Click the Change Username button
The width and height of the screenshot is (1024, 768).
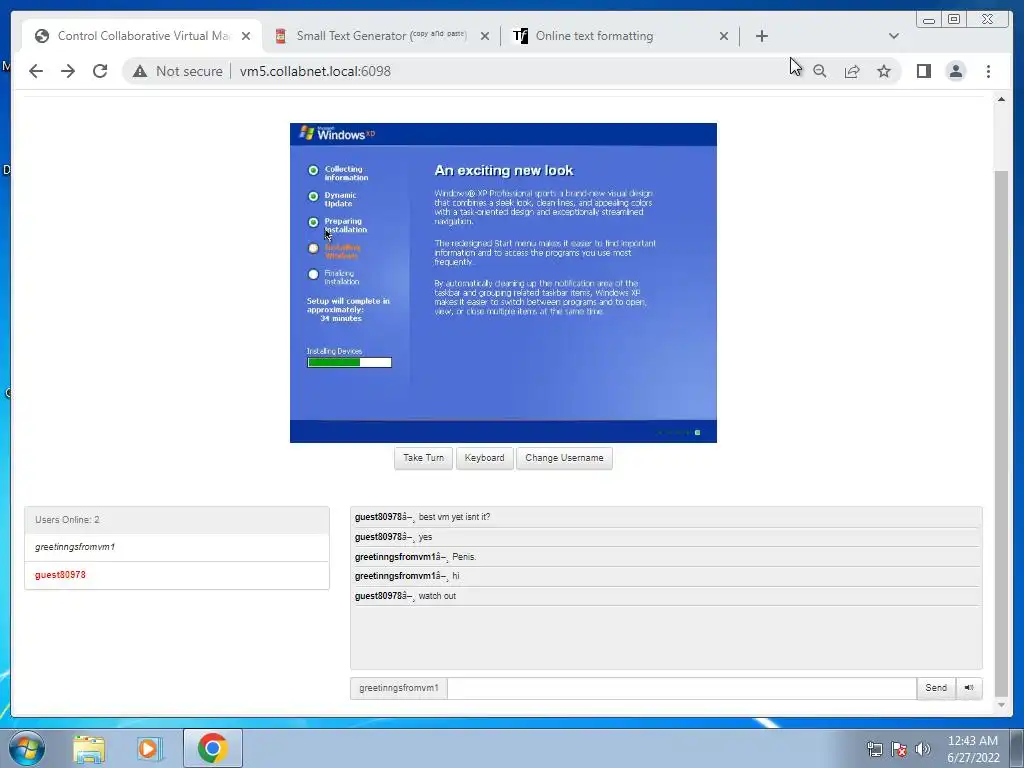(x=564, y=458)
